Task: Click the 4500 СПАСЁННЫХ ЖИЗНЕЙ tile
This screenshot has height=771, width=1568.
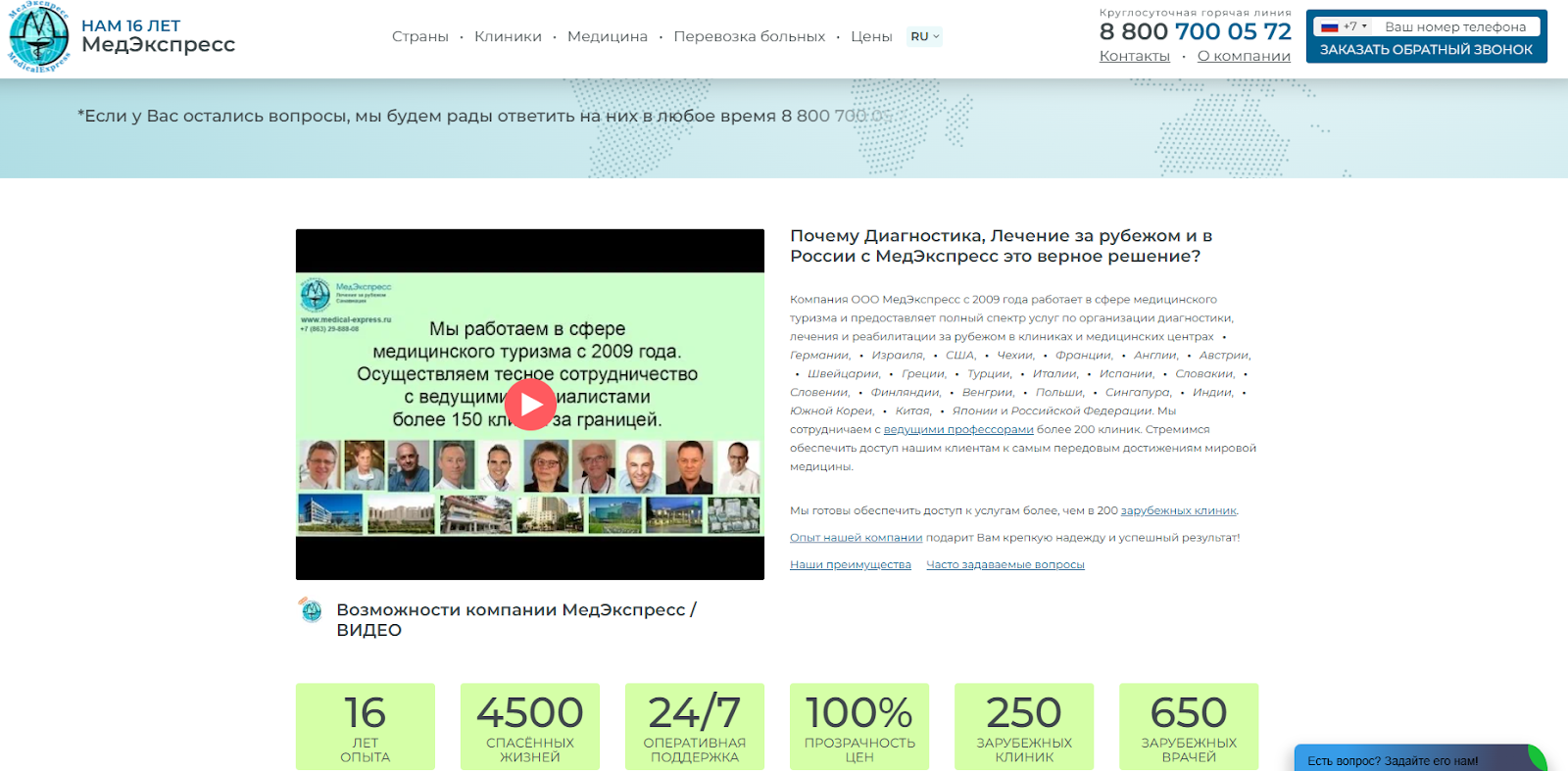Action: tap(530, 726)
